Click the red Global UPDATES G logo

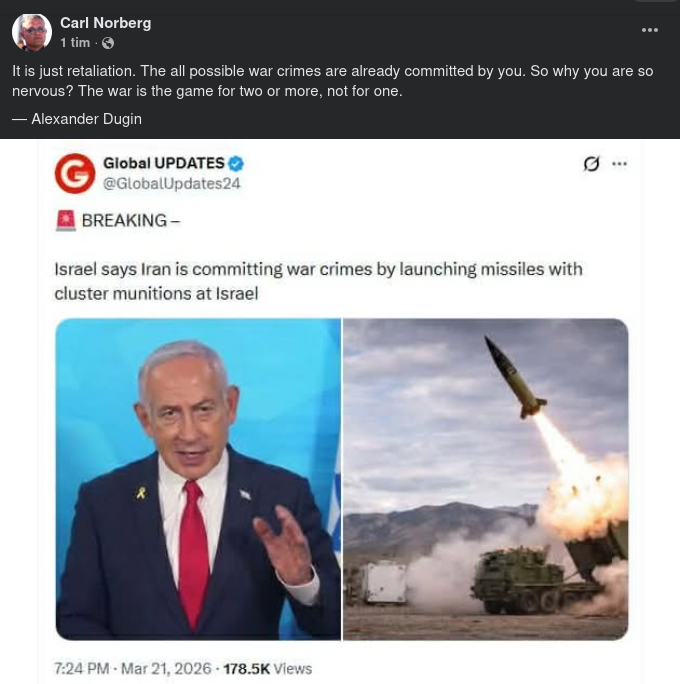75,173
